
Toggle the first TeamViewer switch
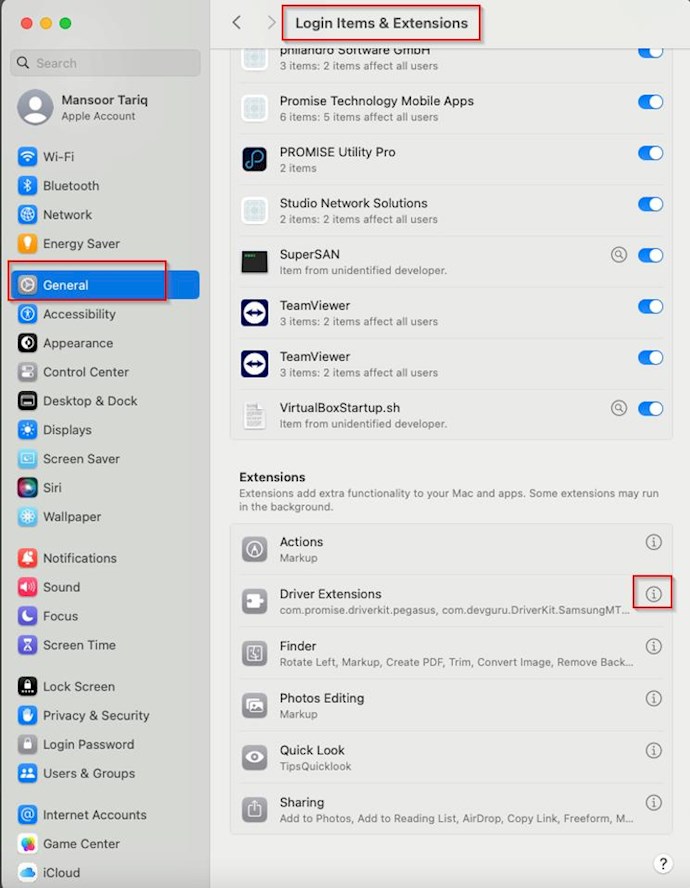650,306
